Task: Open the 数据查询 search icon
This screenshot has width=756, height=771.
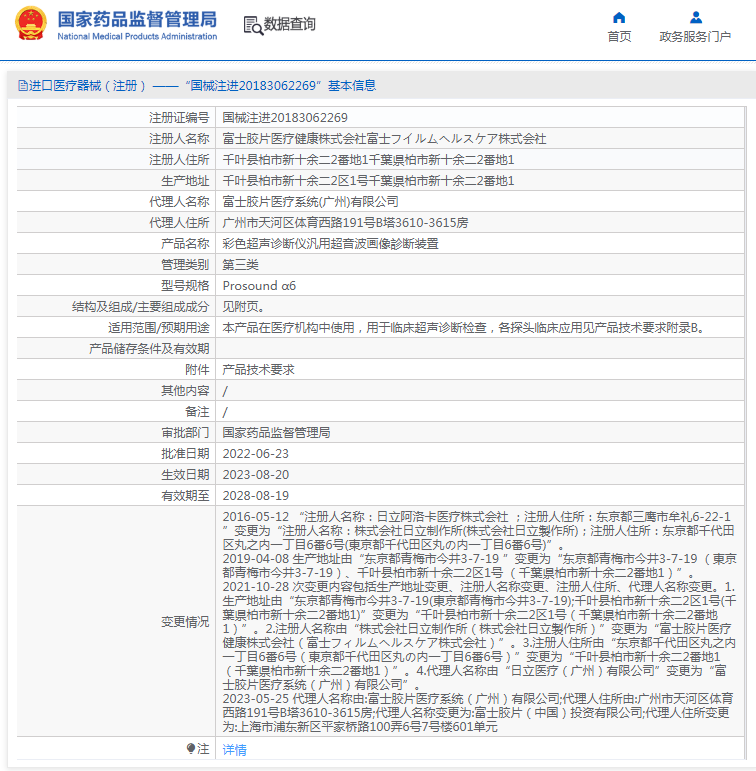Action: click(x=253, y=25)
